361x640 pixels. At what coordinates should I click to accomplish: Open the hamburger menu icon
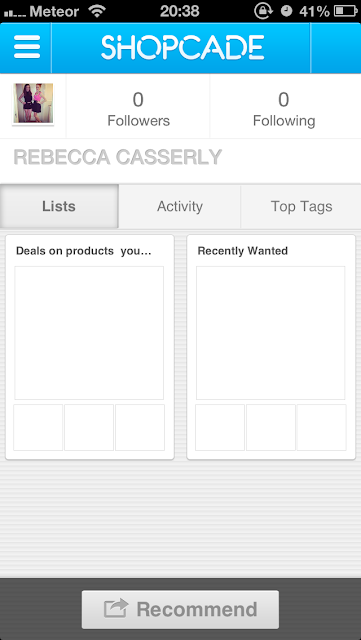27,47
